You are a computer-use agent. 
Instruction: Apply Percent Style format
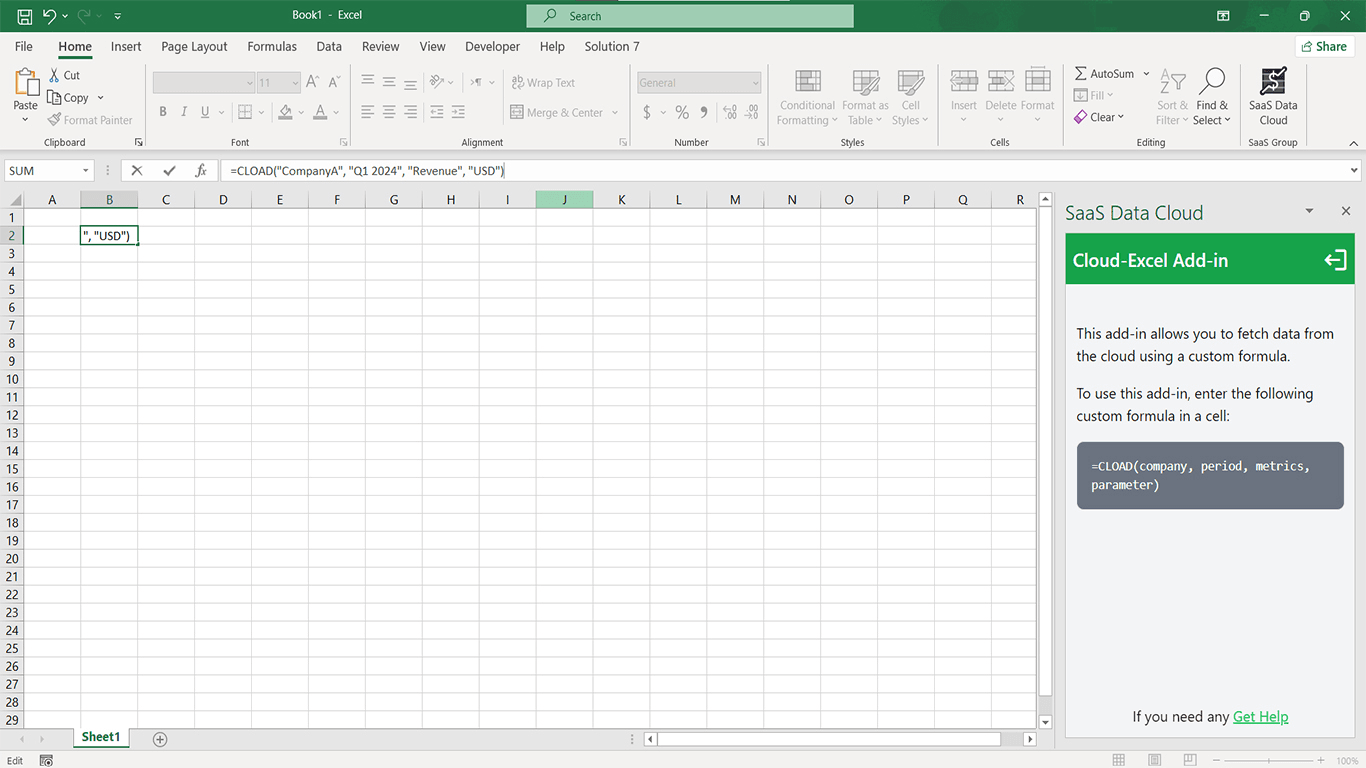tap(682, 112)
